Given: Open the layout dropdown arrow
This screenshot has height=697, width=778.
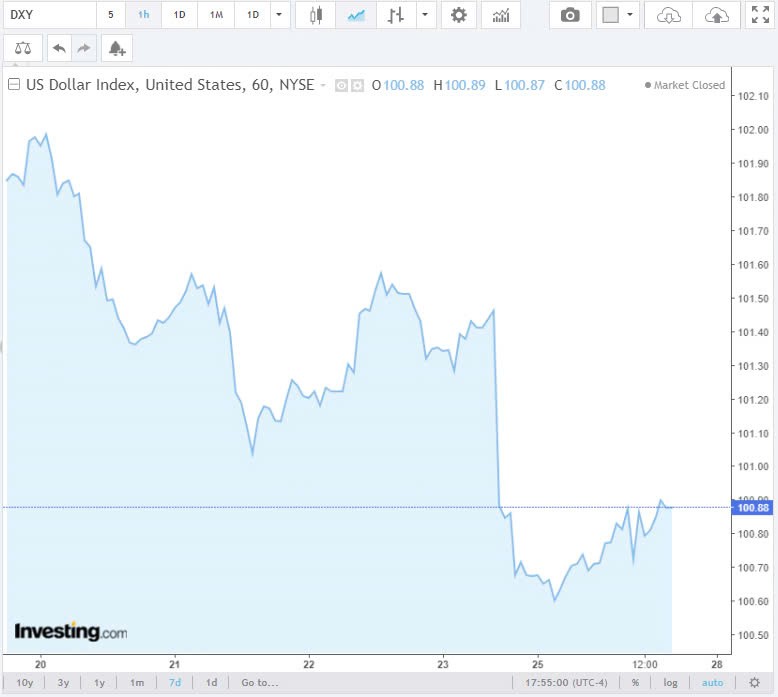Looking at the screenshot, I should click(630, 15).
